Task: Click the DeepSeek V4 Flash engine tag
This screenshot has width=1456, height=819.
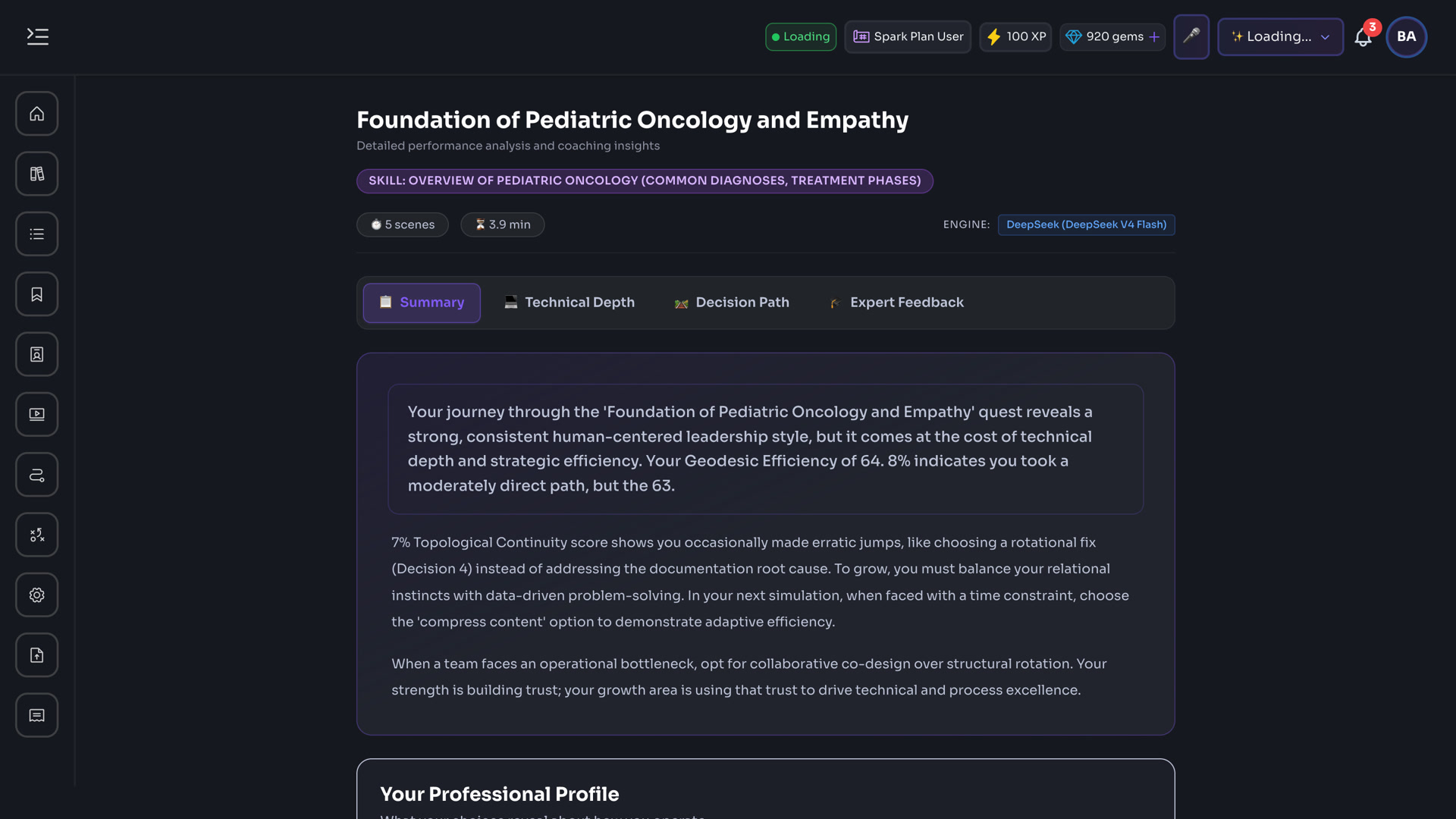Action: [1086, 224]
